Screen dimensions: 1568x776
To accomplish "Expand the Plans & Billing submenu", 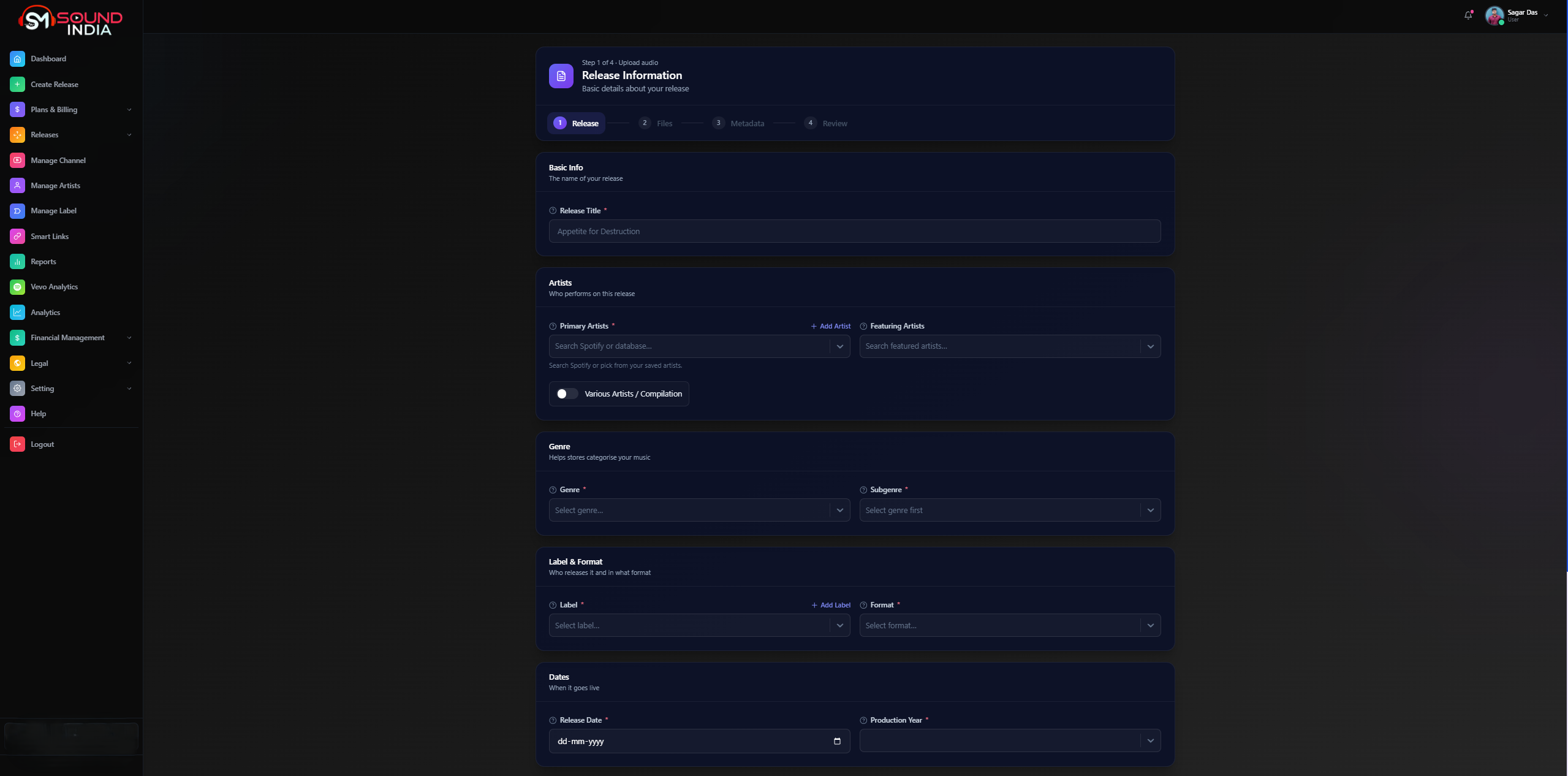I will point(129,110).
